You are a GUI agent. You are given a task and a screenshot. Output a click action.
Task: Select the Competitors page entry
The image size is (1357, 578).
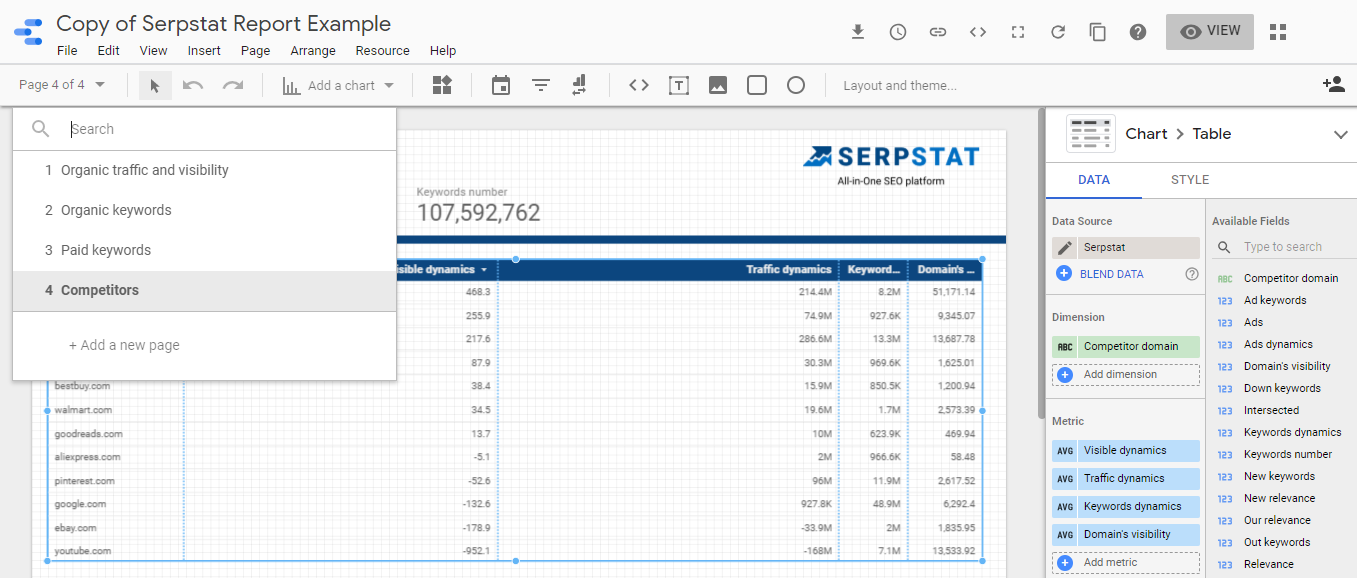point(204,291)
